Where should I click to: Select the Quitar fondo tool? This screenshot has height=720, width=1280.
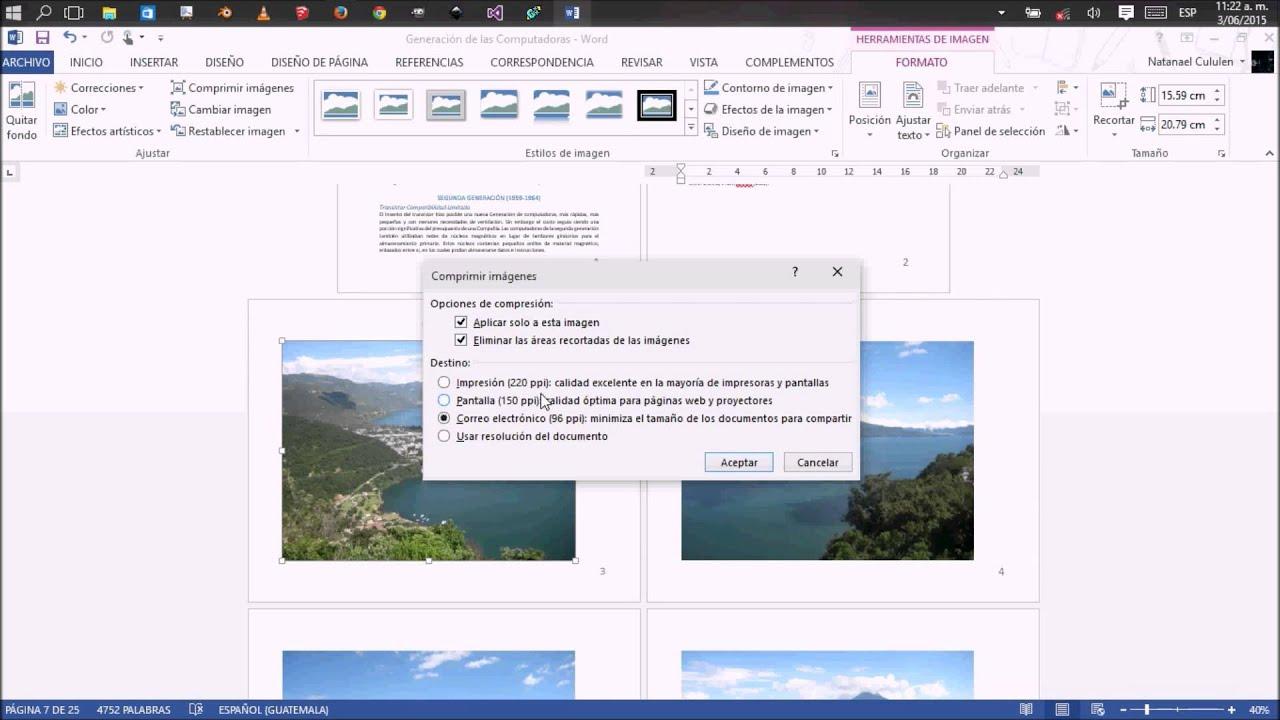point(22,107)
